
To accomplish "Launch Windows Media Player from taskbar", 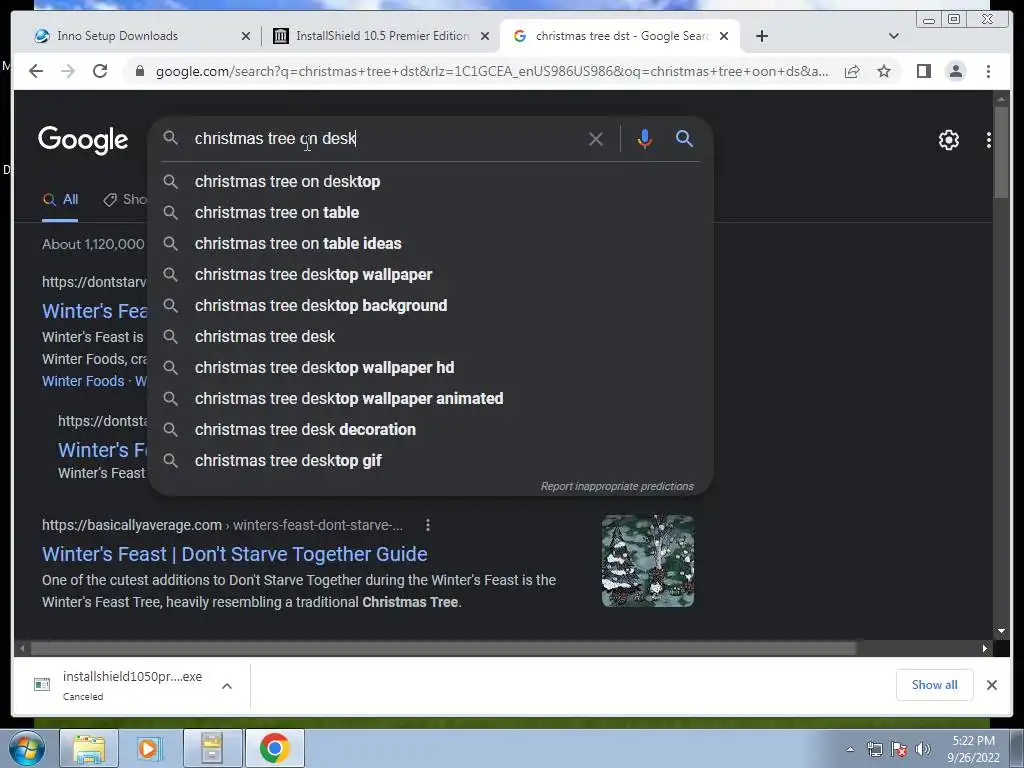I will click(149, 748).
